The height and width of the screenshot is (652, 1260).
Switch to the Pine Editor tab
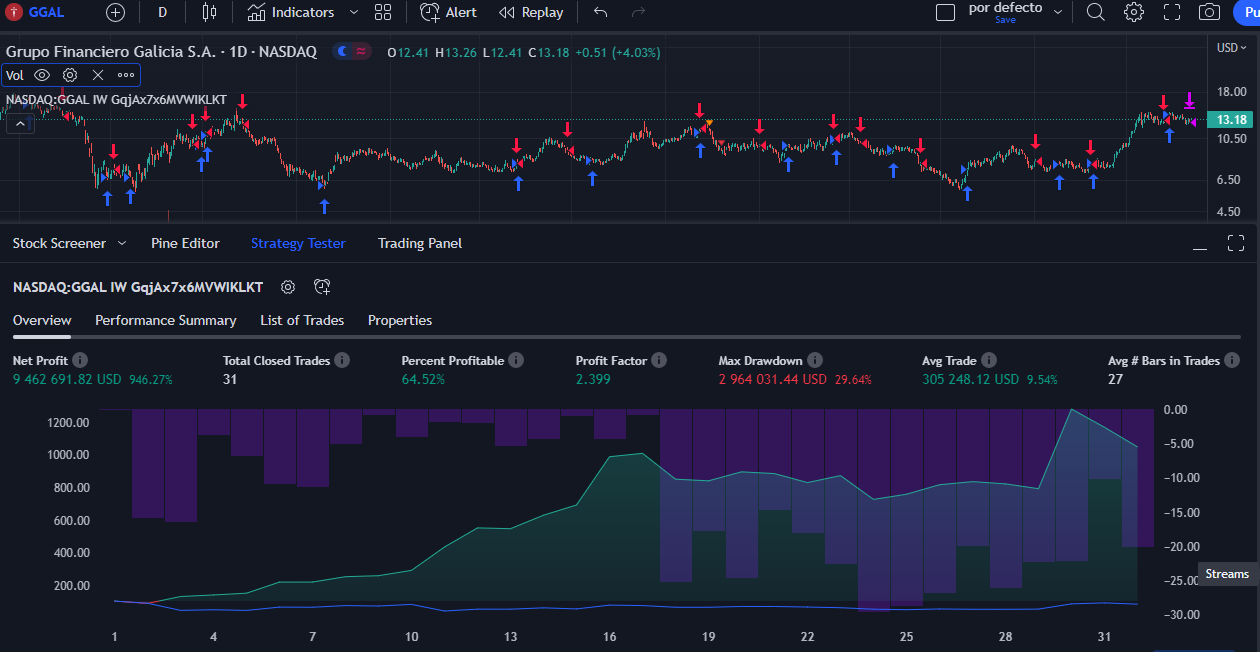click(185, 243)
